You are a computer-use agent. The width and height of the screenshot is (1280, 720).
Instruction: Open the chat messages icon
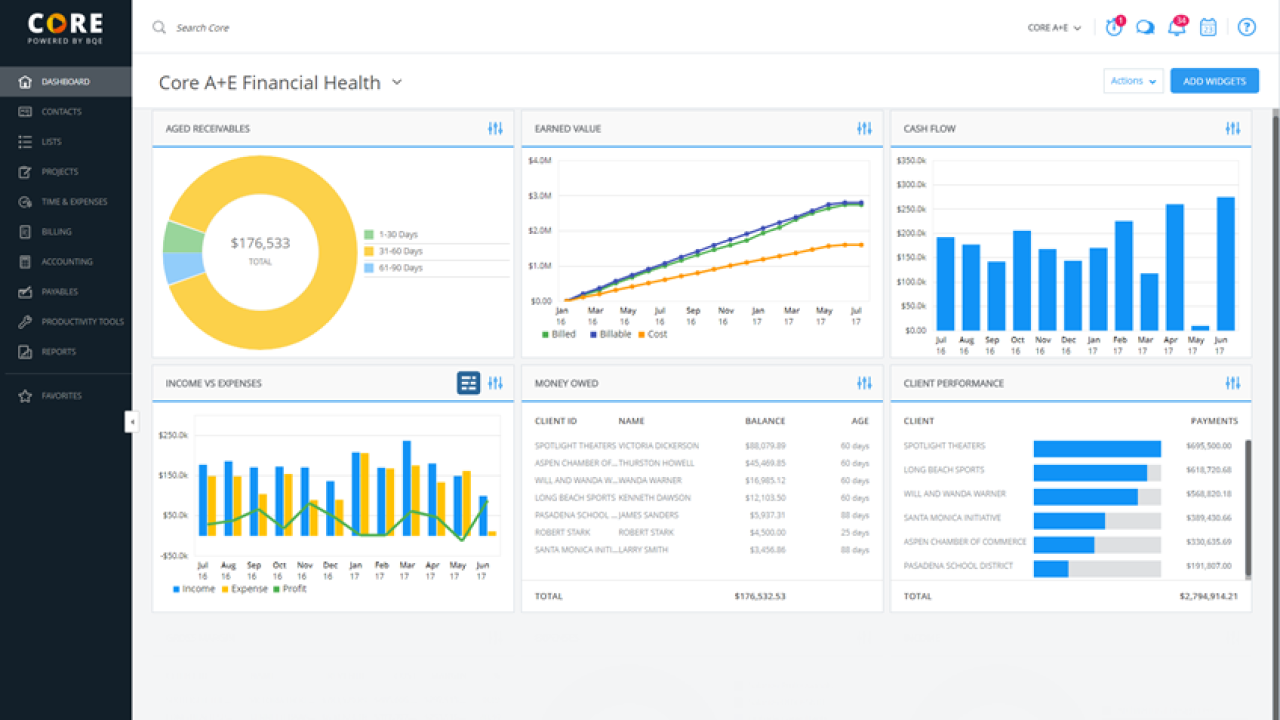(x=1145, y=28)
